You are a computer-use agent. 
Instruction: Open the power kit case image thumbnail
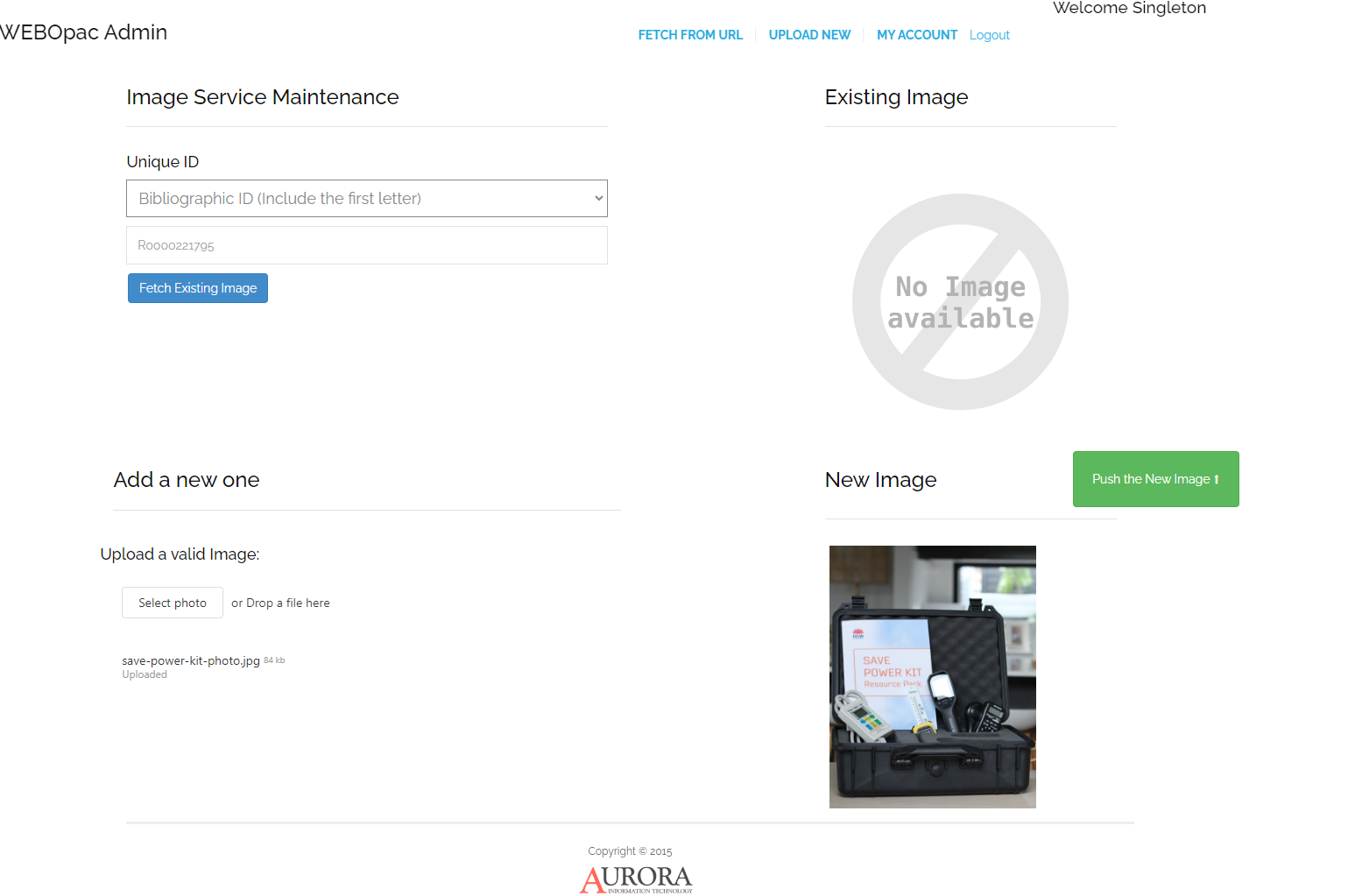pos(932,676)
